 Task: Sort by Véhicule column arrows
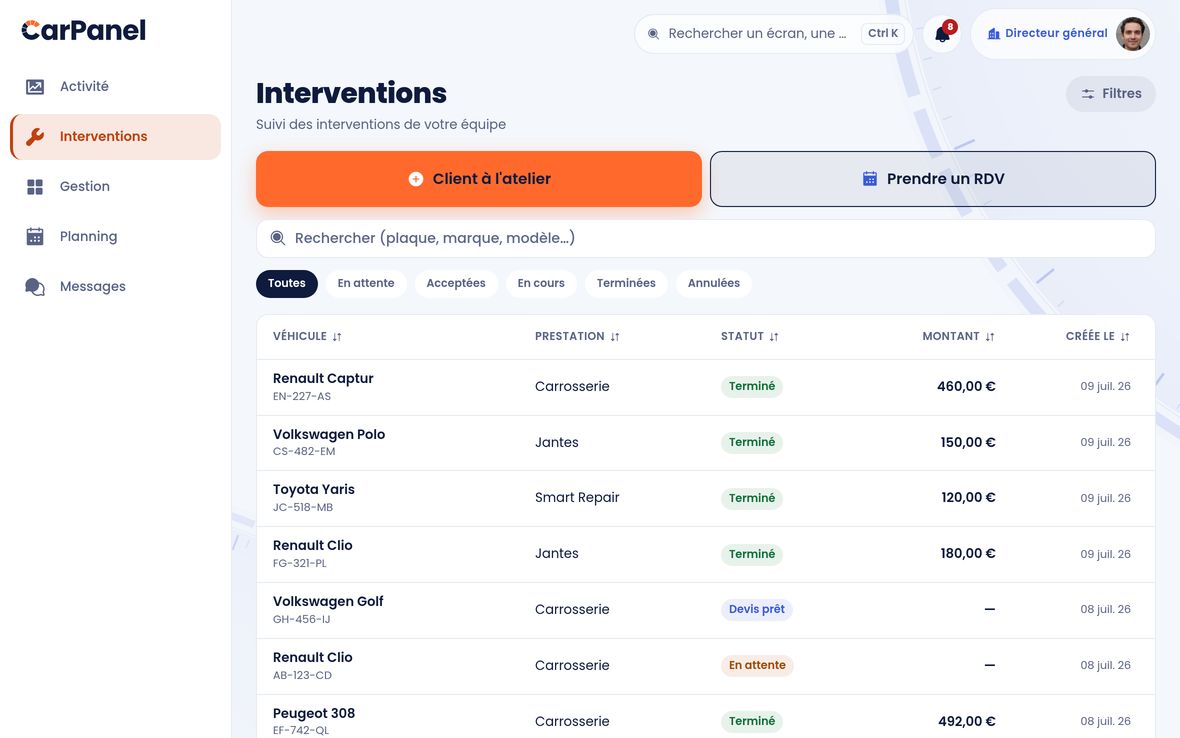[x=337, y=337]
